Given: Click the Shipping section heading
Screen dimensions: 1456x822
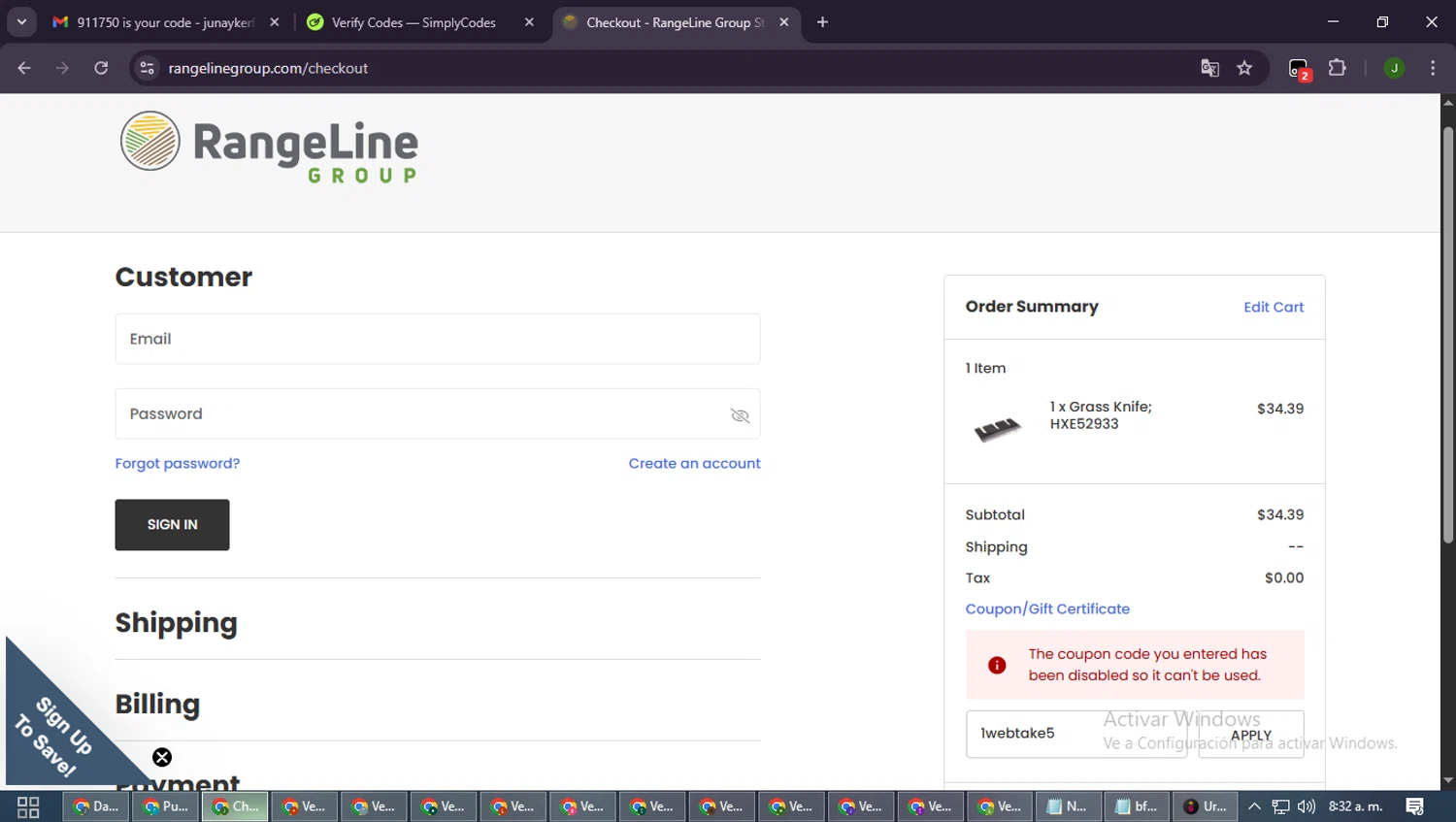Looking at the screenshot, I should coord(176,622).
